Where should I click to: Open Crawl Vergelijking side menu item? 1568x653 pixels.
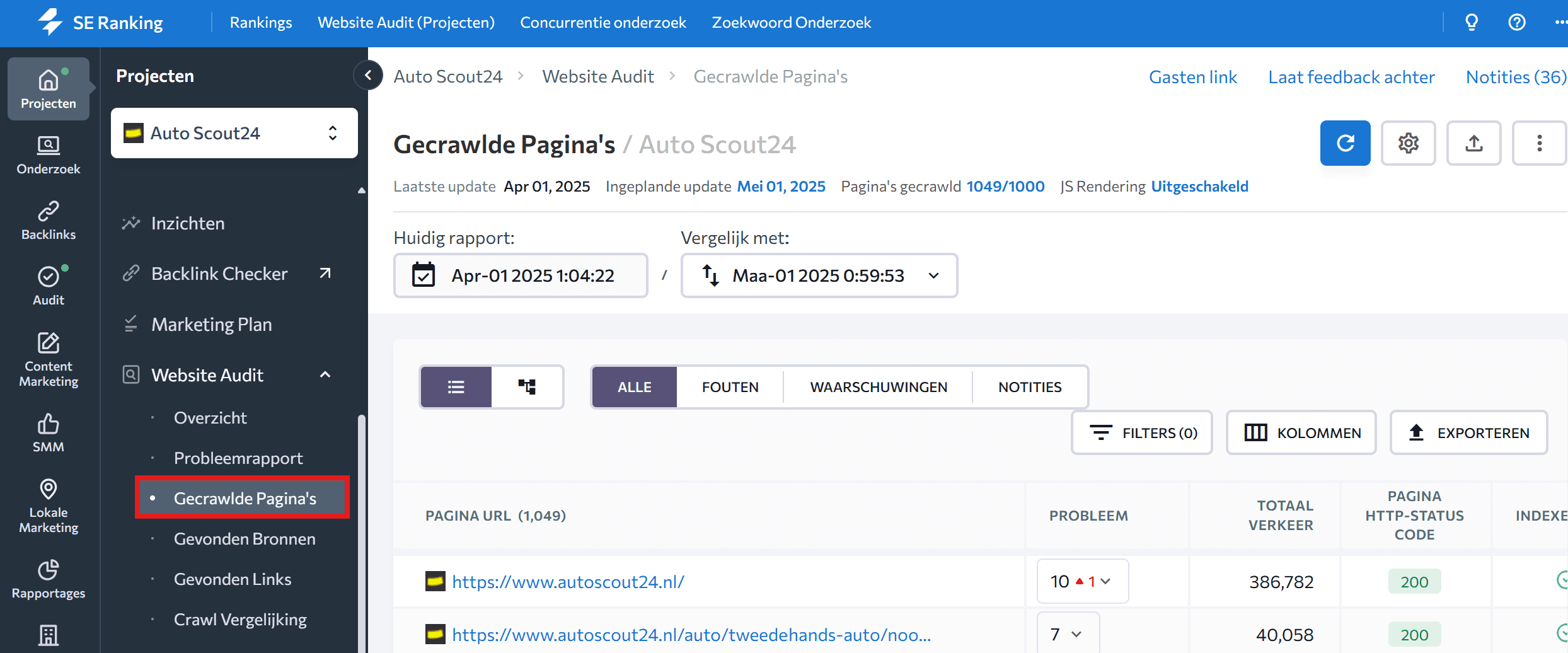[x=240, y=620]
